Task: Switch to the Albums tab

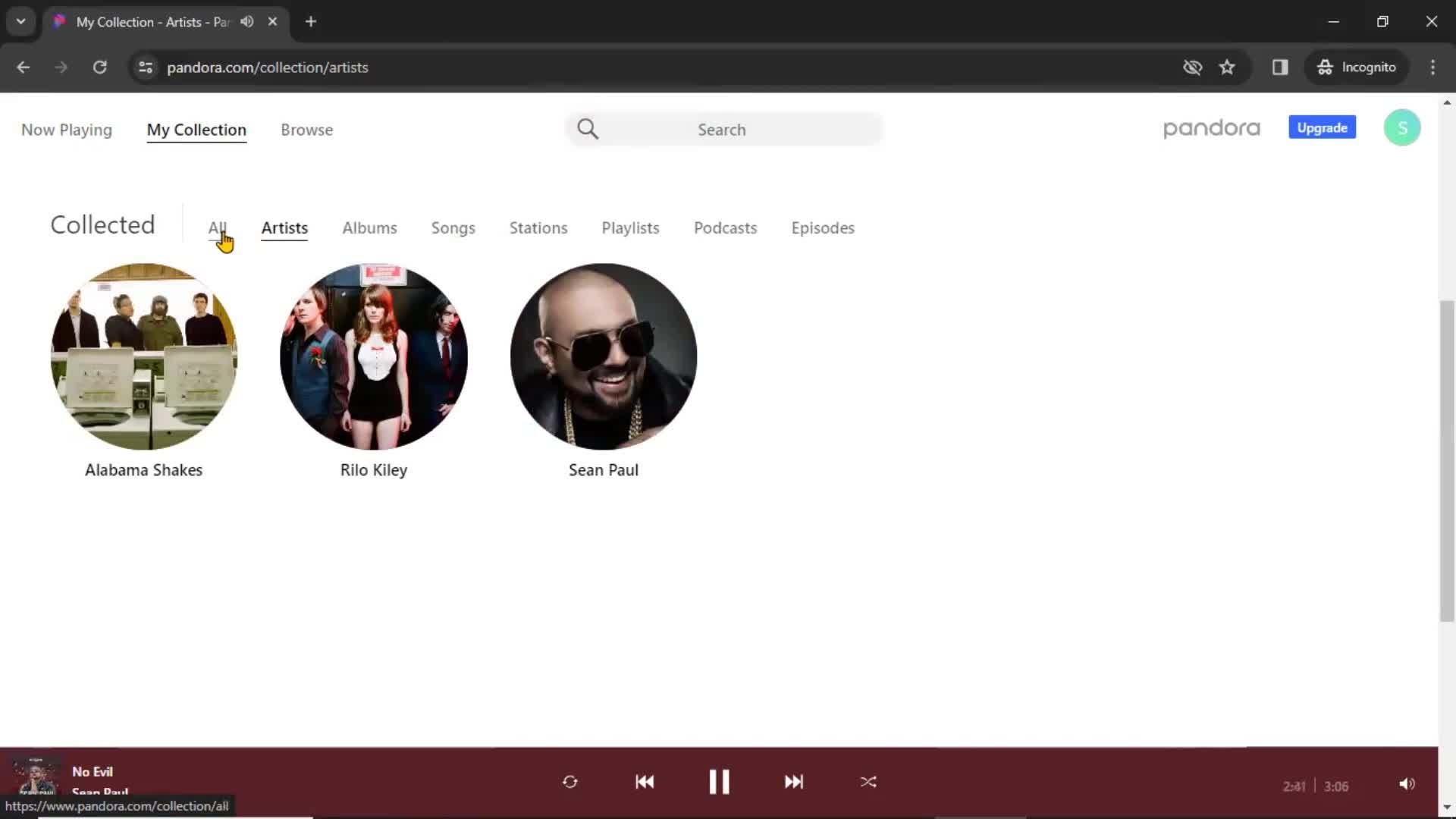Action: [x=369, y=227]
